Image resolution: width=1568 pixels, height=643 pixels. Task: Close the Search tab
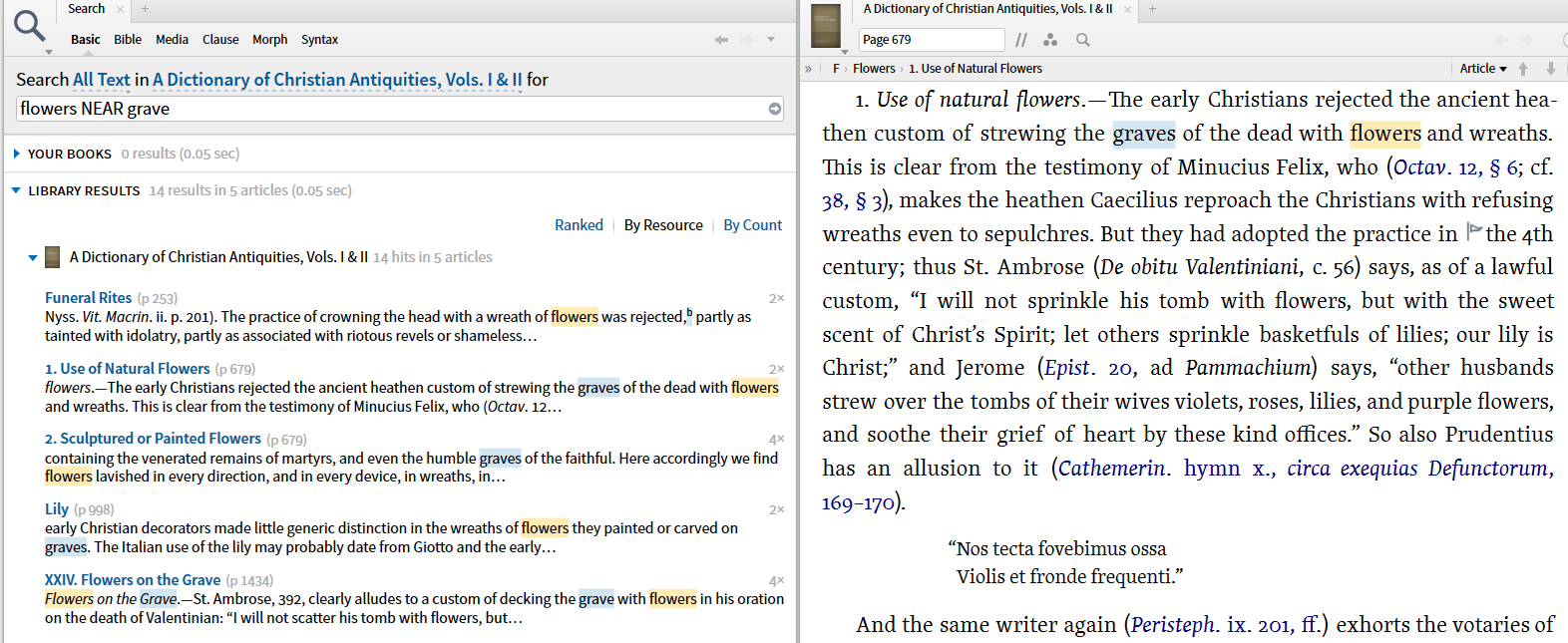121,9
